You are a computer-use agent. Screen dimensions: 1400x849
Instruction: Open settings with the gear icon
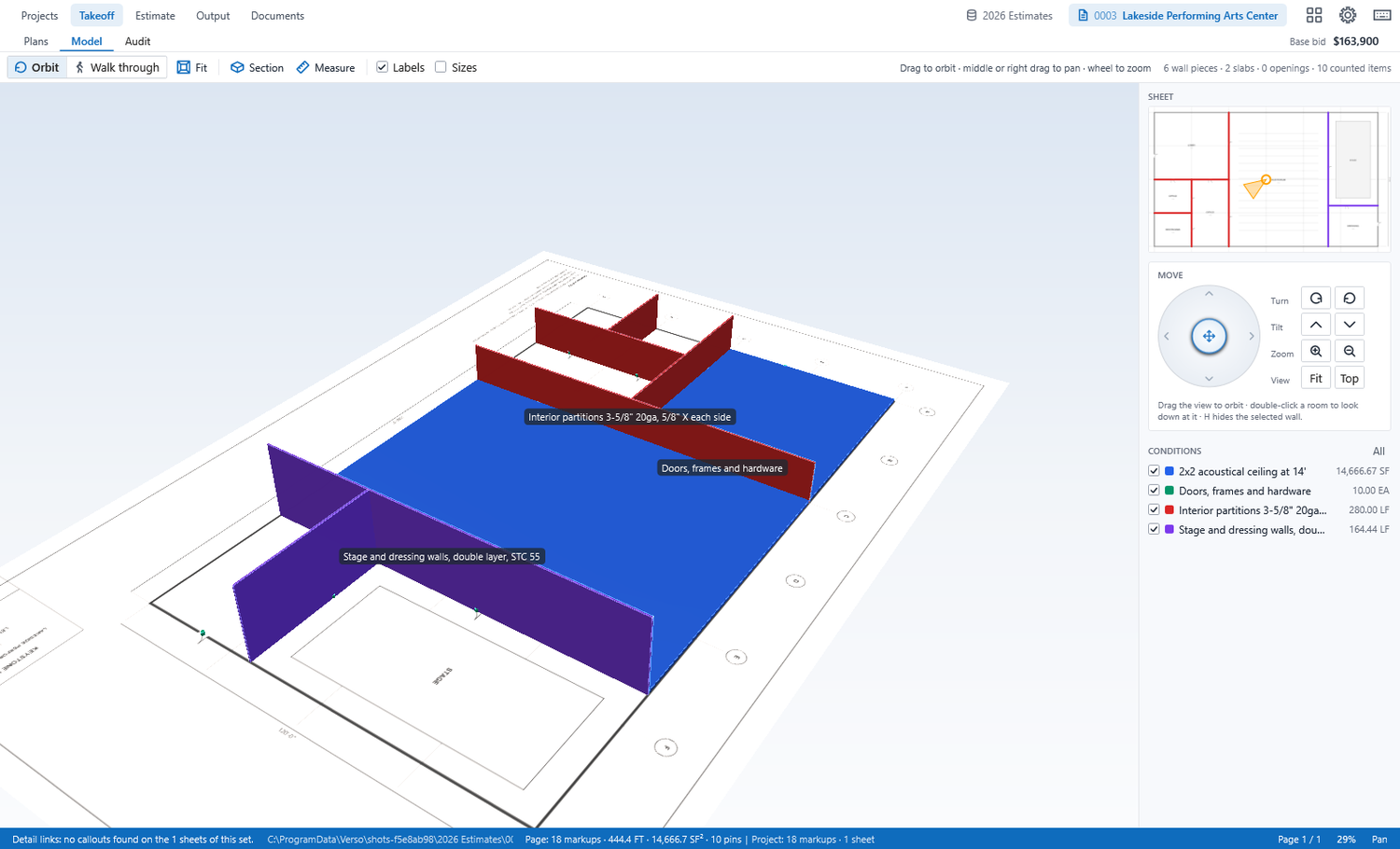(1348, 15)
